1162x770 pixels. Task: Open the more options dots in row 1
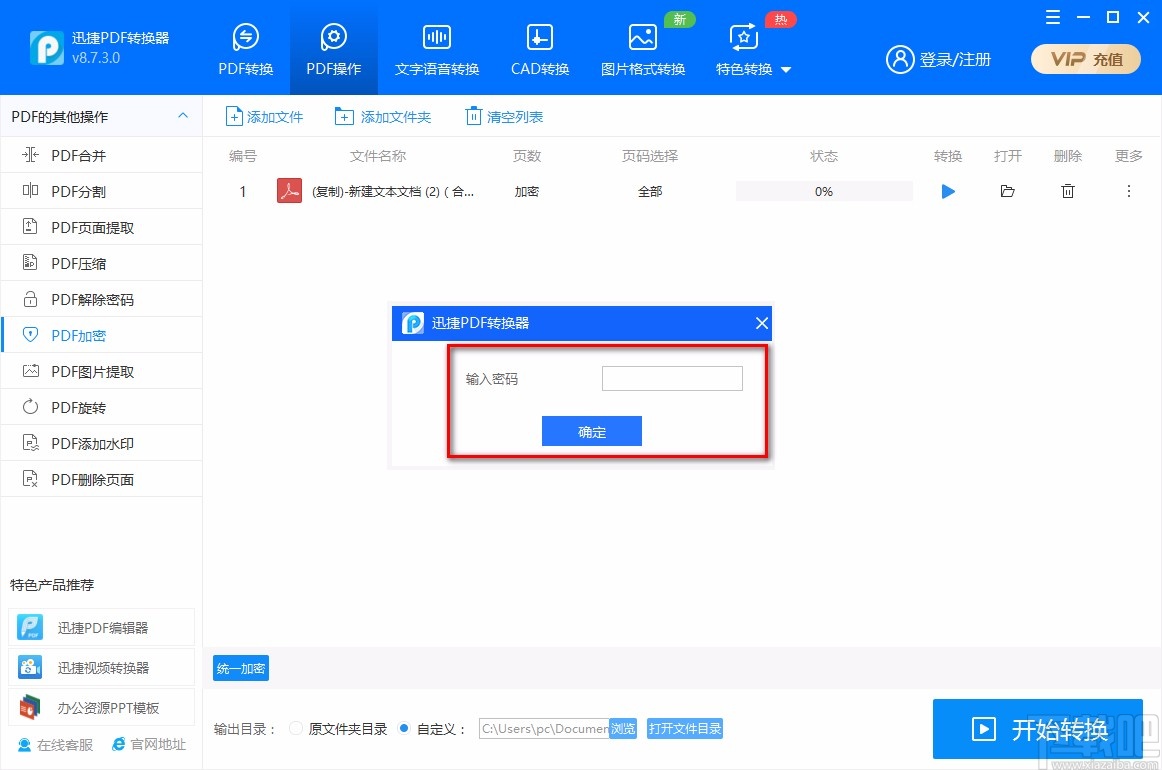click(1129, 191)
